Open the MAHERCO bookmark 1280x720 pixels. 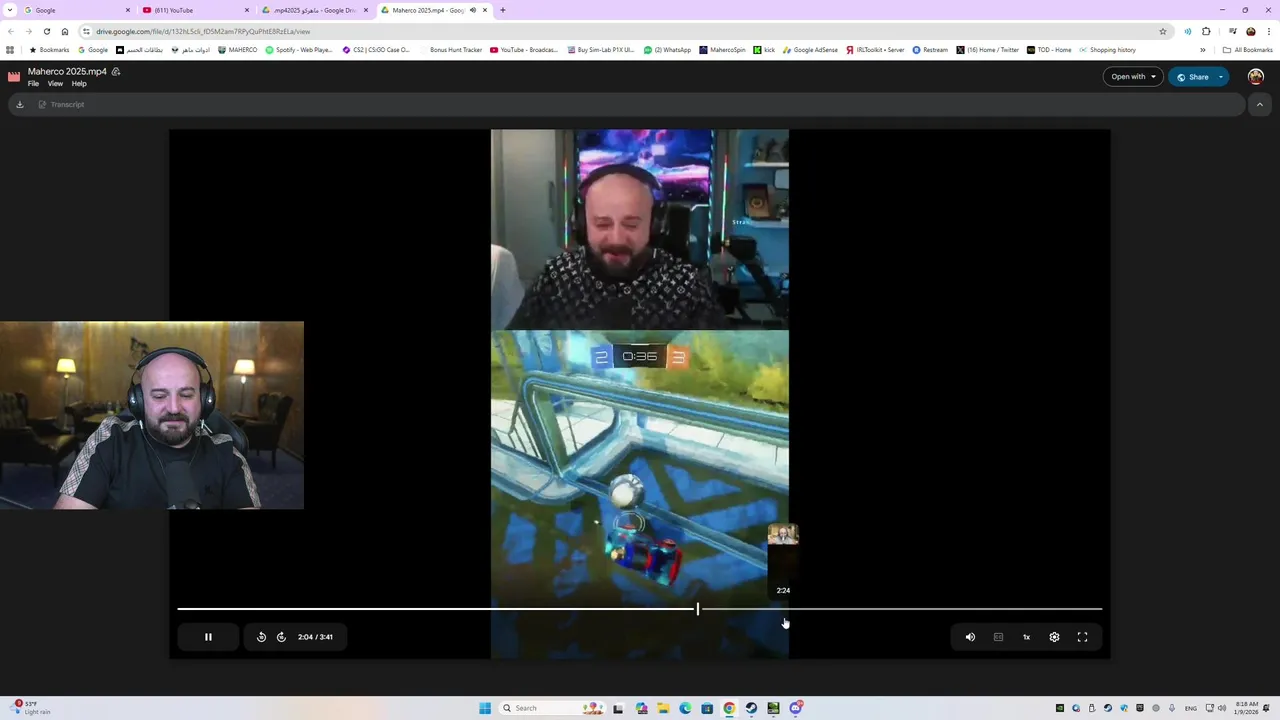(x=236, y=50)
